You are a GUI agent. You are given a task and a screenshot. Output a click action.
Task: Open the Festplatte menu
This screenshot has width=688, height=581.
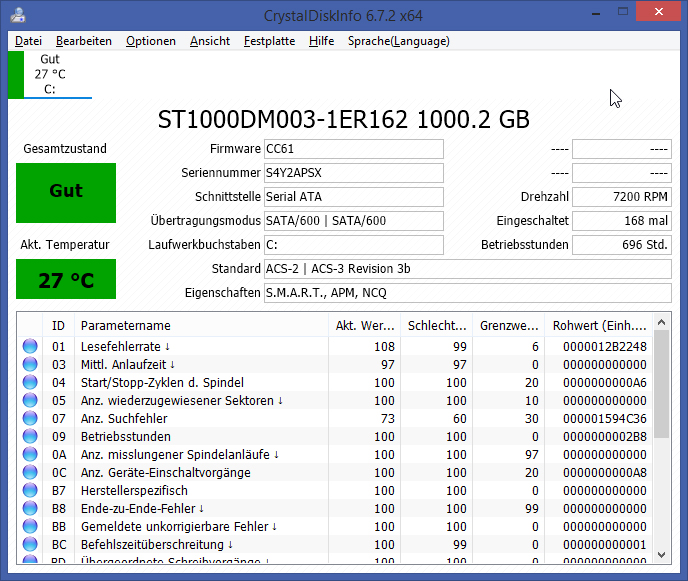(x=269, y=41)
